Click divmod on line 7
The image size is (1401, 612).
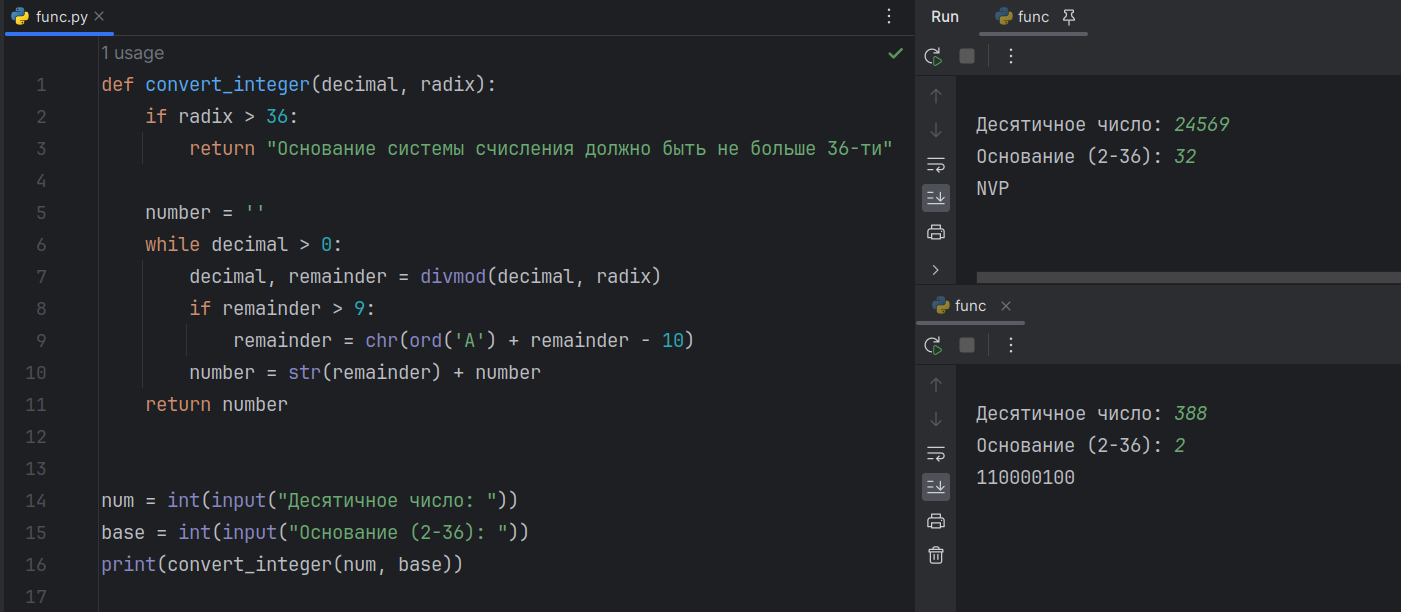pyautogui.click(x=453, y=277)
